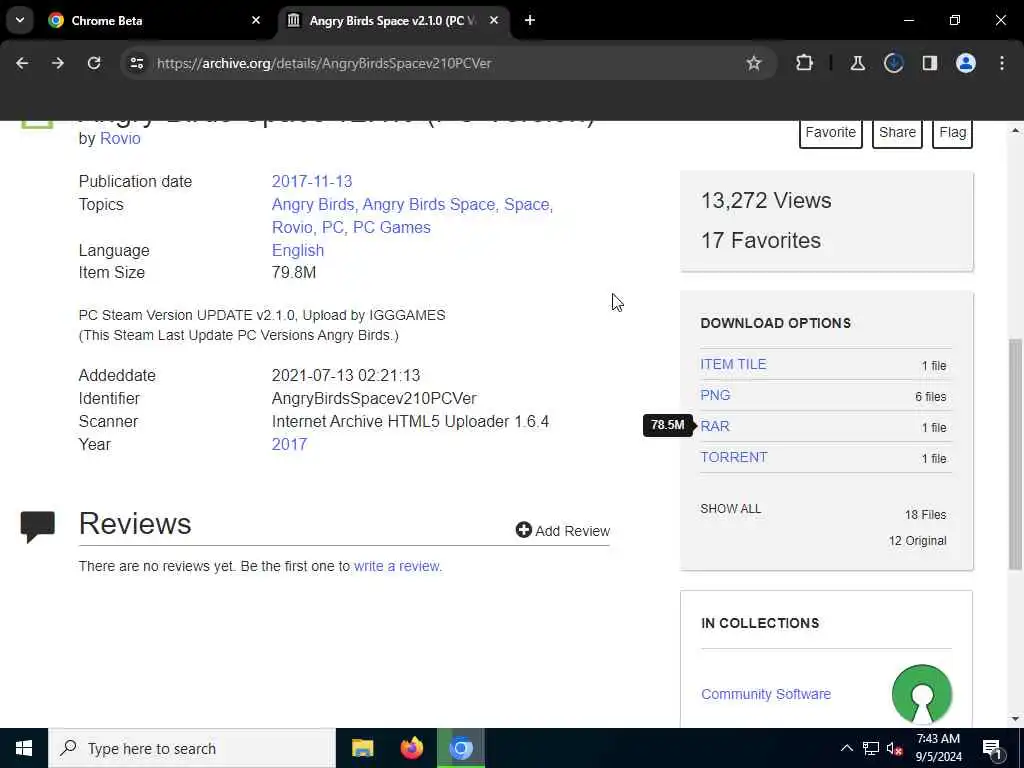Open the Extensions puzzle icon
Viewport: 1024px width, 768px height.
(x=805, y=63)
